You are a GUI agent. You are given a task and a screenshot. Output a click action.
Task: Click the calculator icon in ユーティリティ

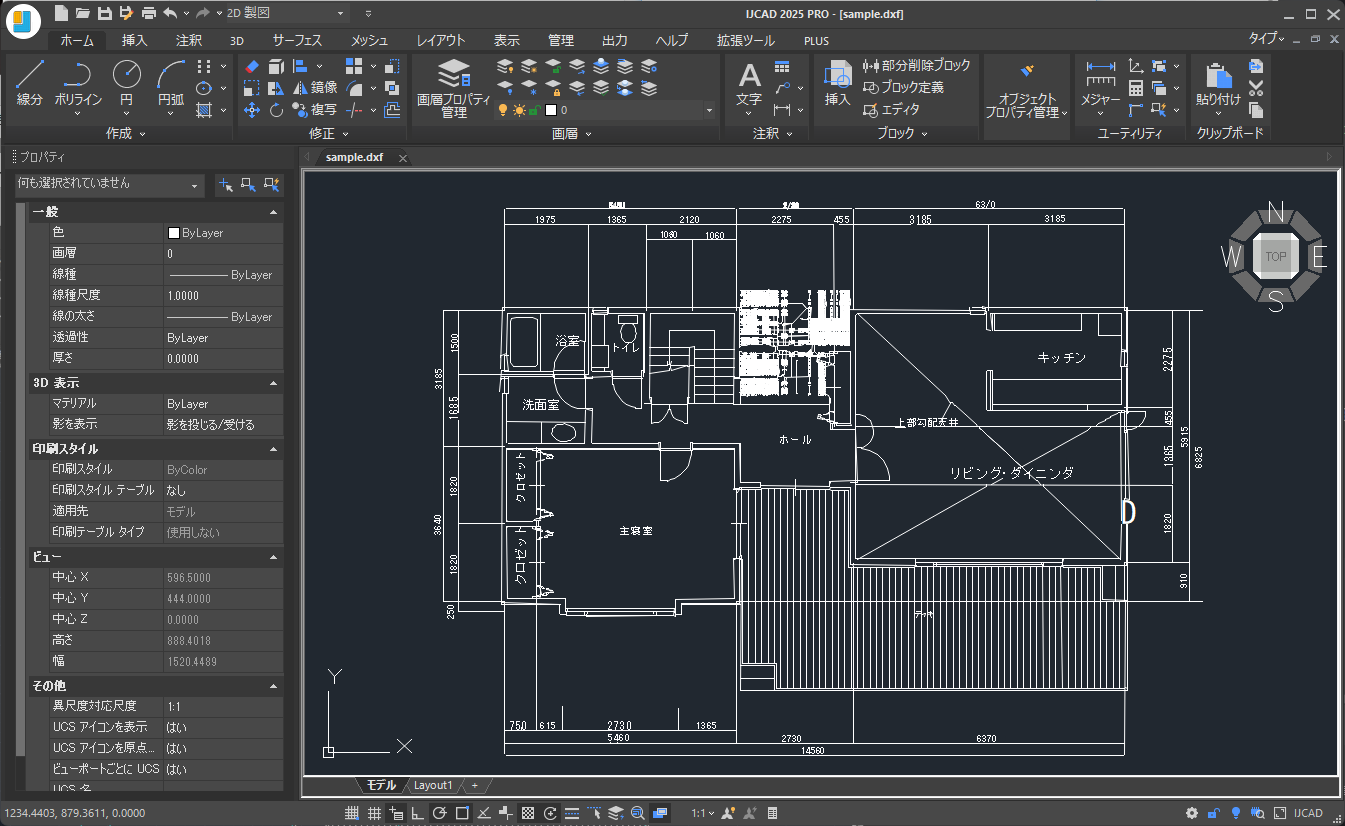pos(1136,88)
